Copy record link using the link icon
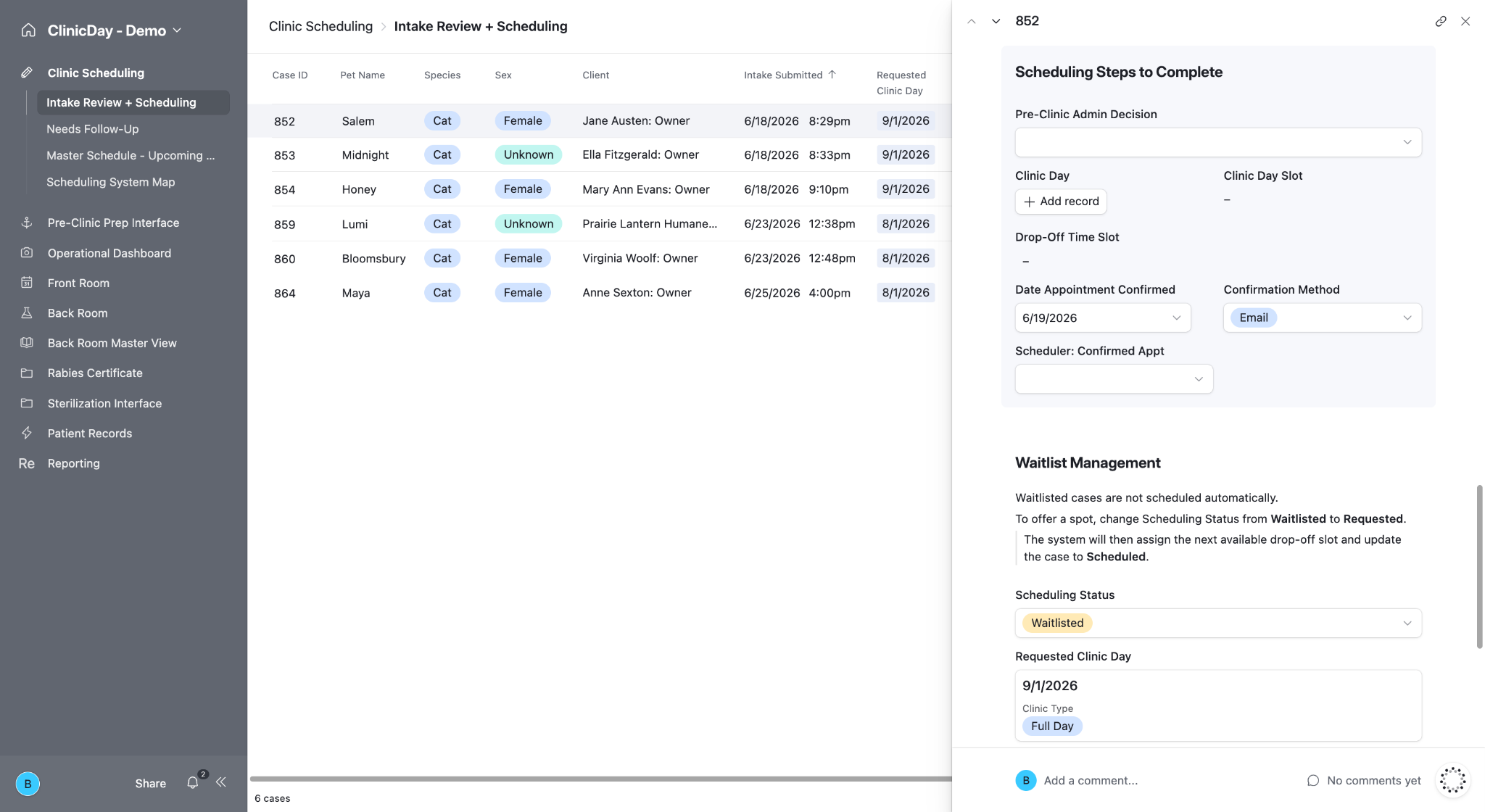 coord(1441,21)
